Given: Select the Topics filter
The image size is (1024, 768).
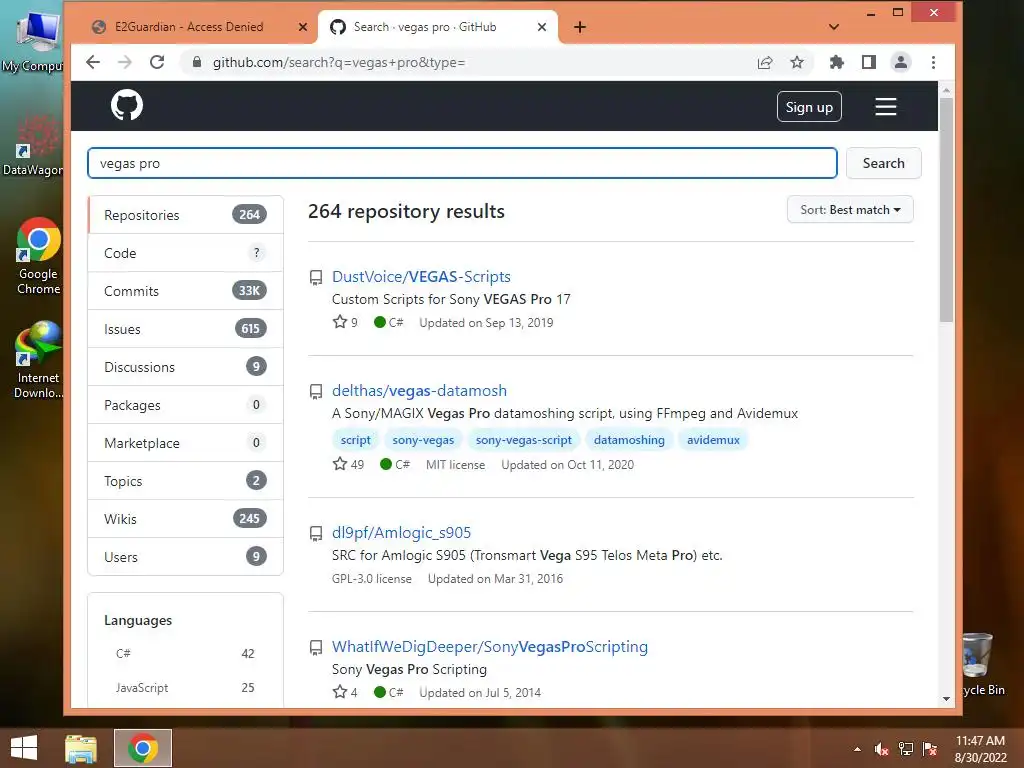Looking at the screenshot, I should [185, 481].
